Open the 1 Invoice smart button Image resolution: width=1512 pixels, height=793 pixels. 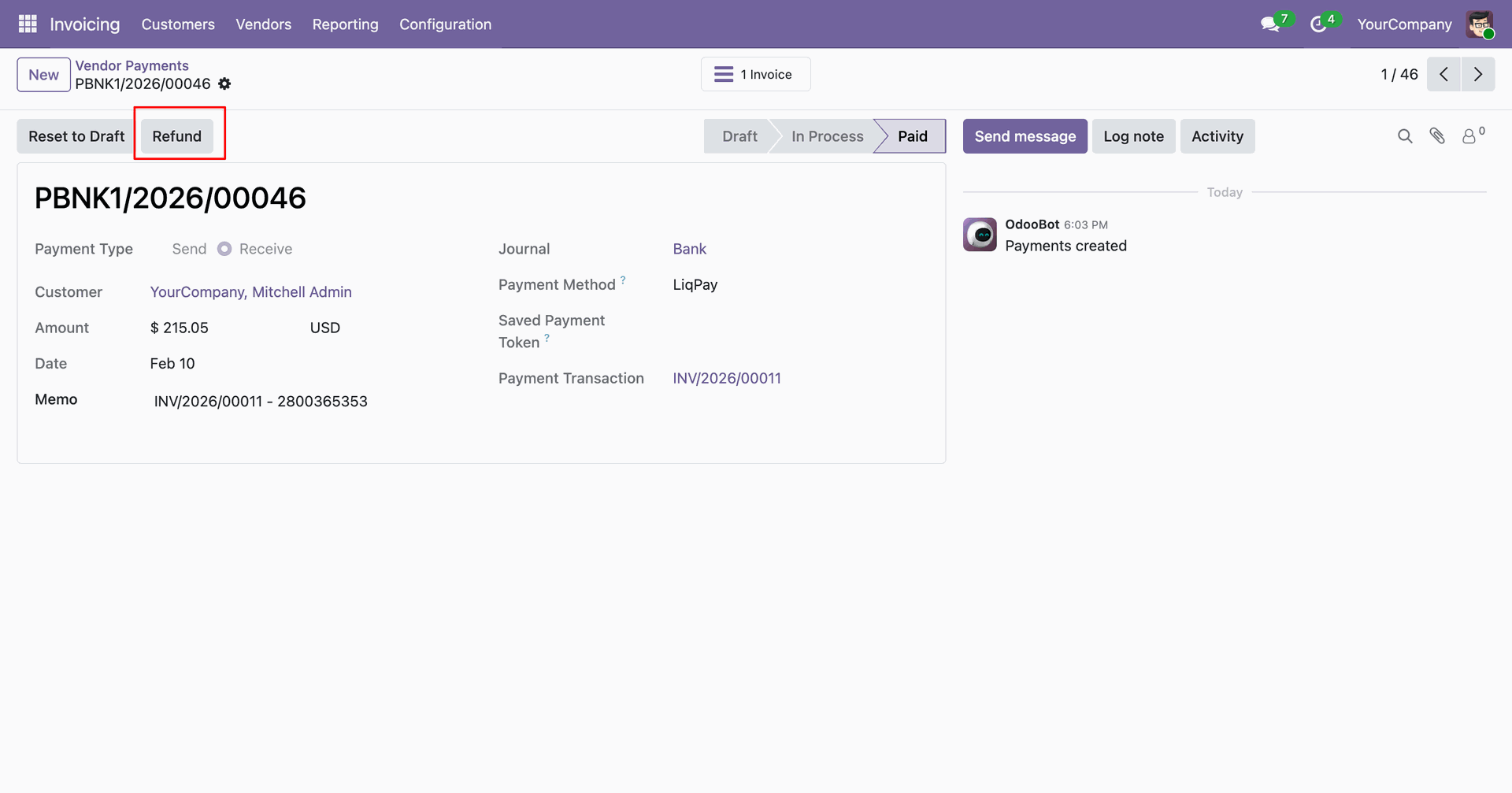756,74
